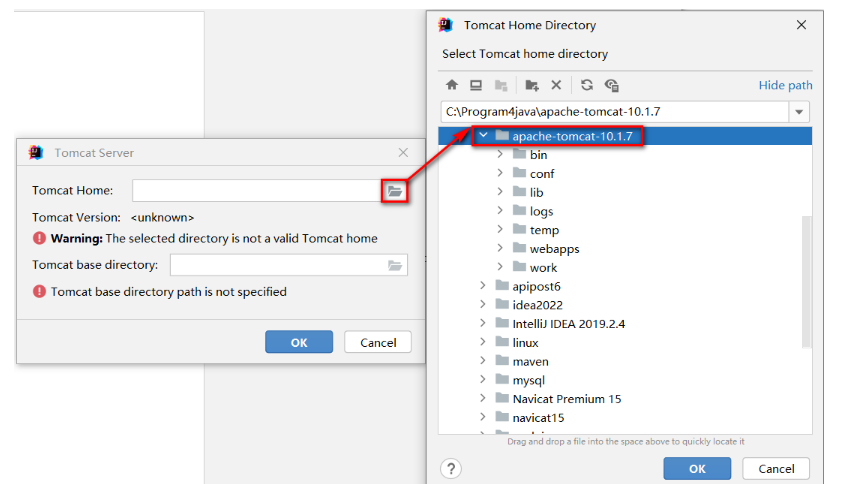Screen dimensions: 859x484
Task: Expand the linux folder
Action: click(x=483, y=342)
